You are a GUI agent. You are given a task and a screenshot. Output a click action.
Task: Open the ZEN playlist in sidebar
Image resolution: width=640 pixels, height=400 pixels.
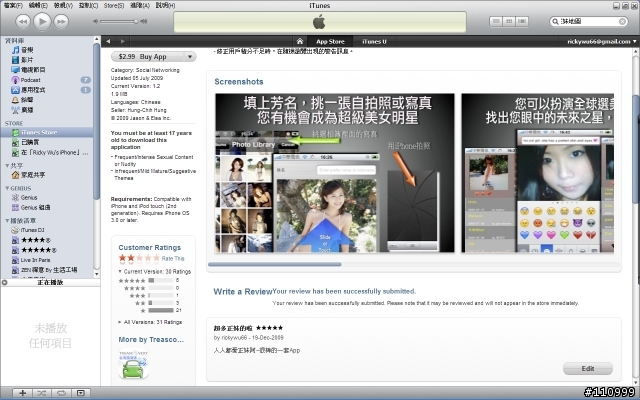tap(44, 270)
